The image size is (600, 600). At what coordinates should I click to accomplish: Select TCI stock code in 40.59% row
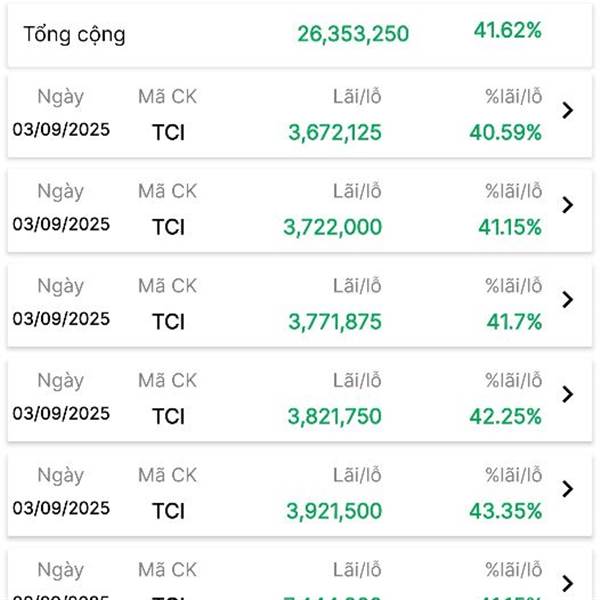(168, 133)
